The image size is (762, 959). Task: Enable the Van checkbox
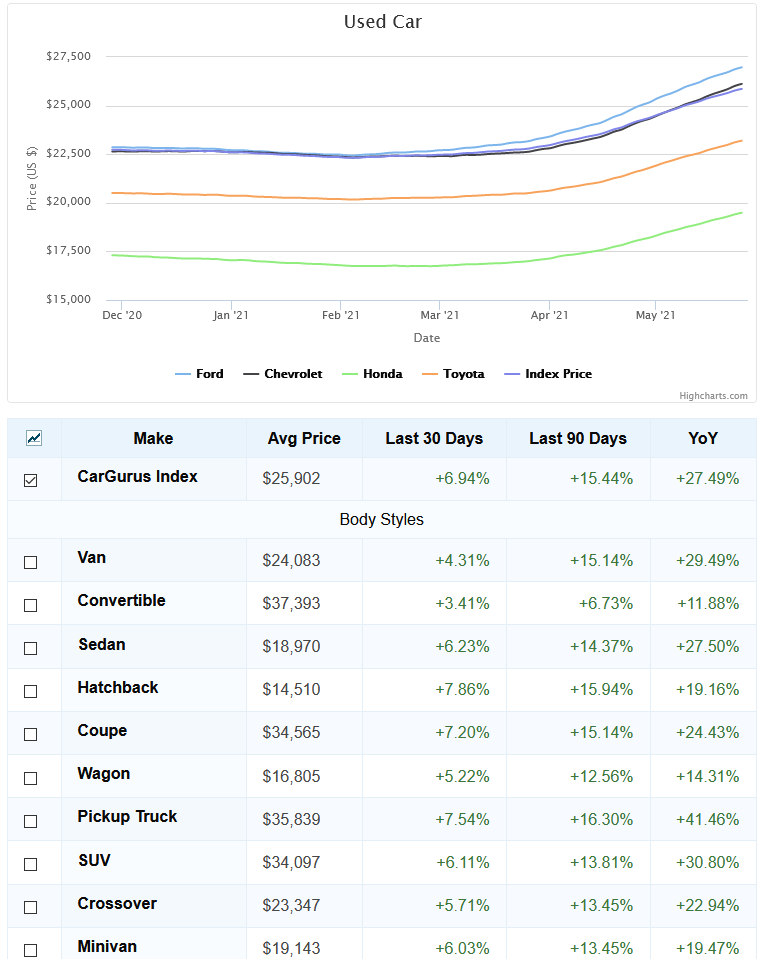pos(31,562)
